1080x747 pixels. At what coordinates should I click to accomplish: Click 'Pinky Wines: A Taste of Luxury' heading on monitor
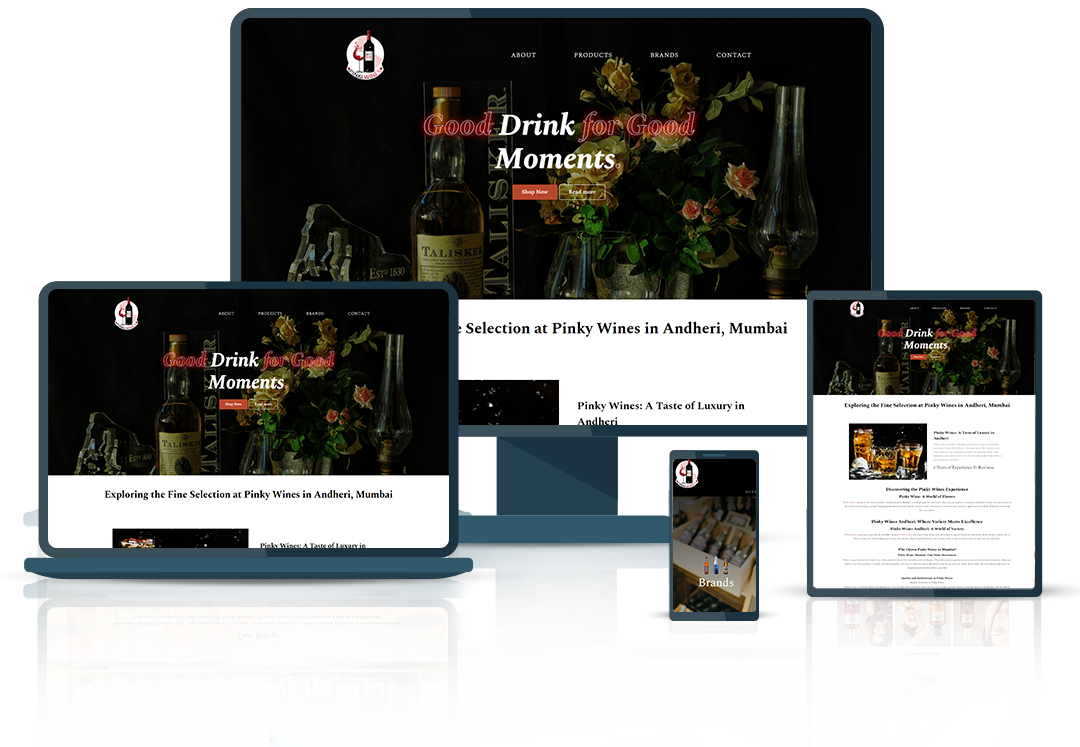pos(661,412)
